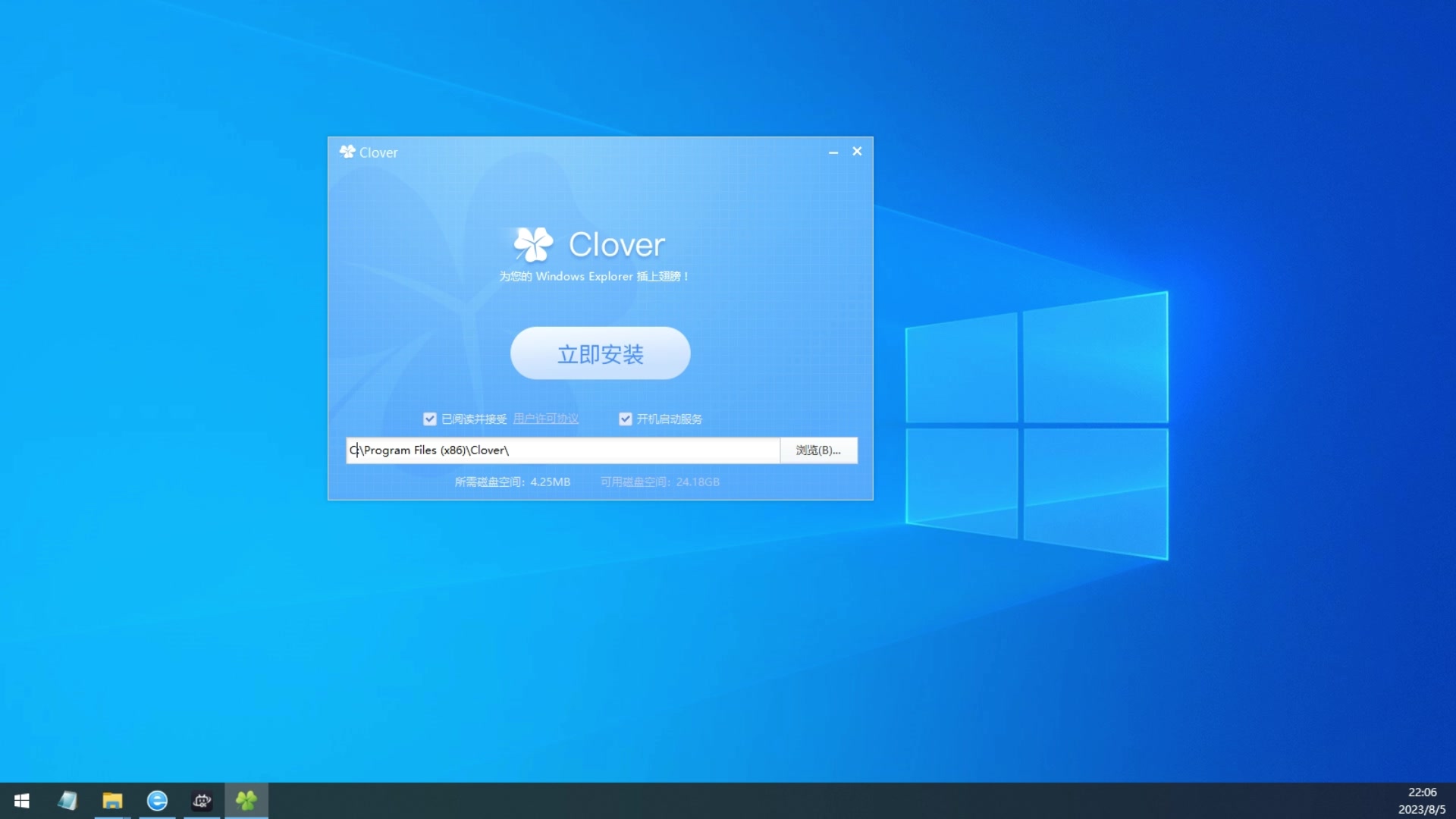Click the 所需磁盘空间: 4.25MB text
The image size is (1456, 819).
pyautogui.click(x=513, y=482)
